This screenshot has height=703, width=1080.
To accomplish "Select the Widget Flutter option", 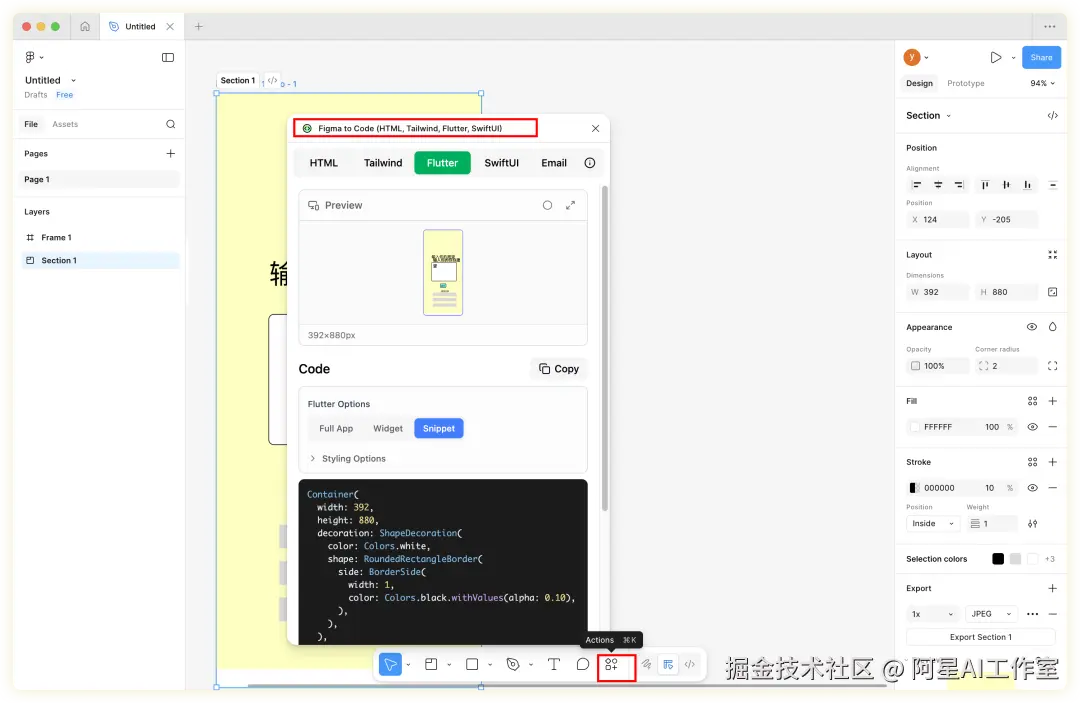I will 388,428.
